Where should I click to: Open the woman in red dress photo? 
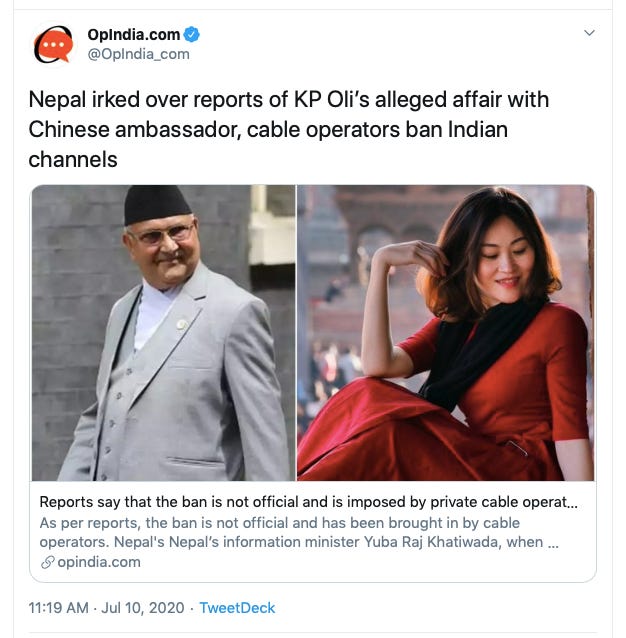[446, 333]
